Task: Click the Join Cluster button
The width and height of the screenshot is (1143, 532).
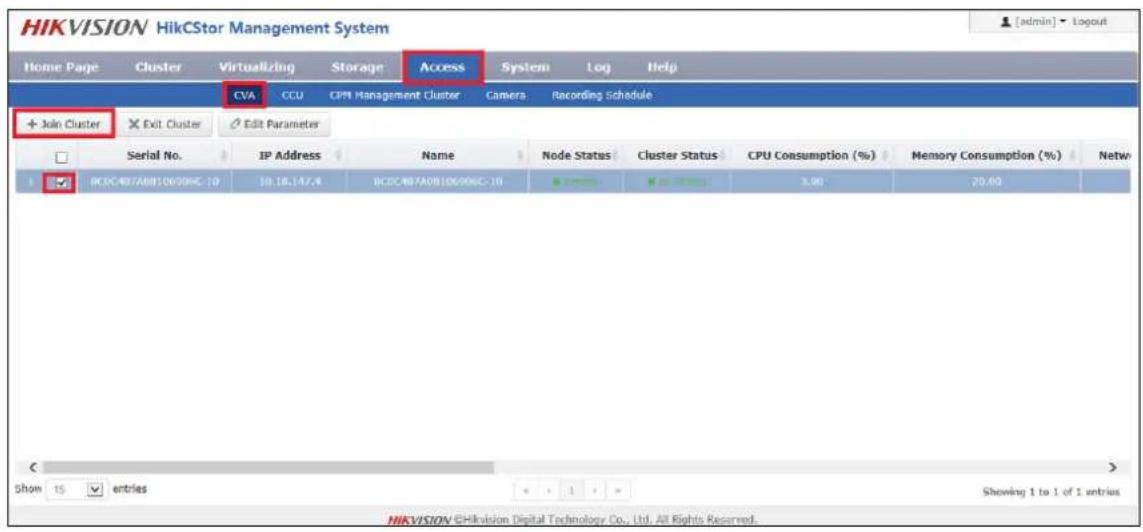Action: point(64,124)
